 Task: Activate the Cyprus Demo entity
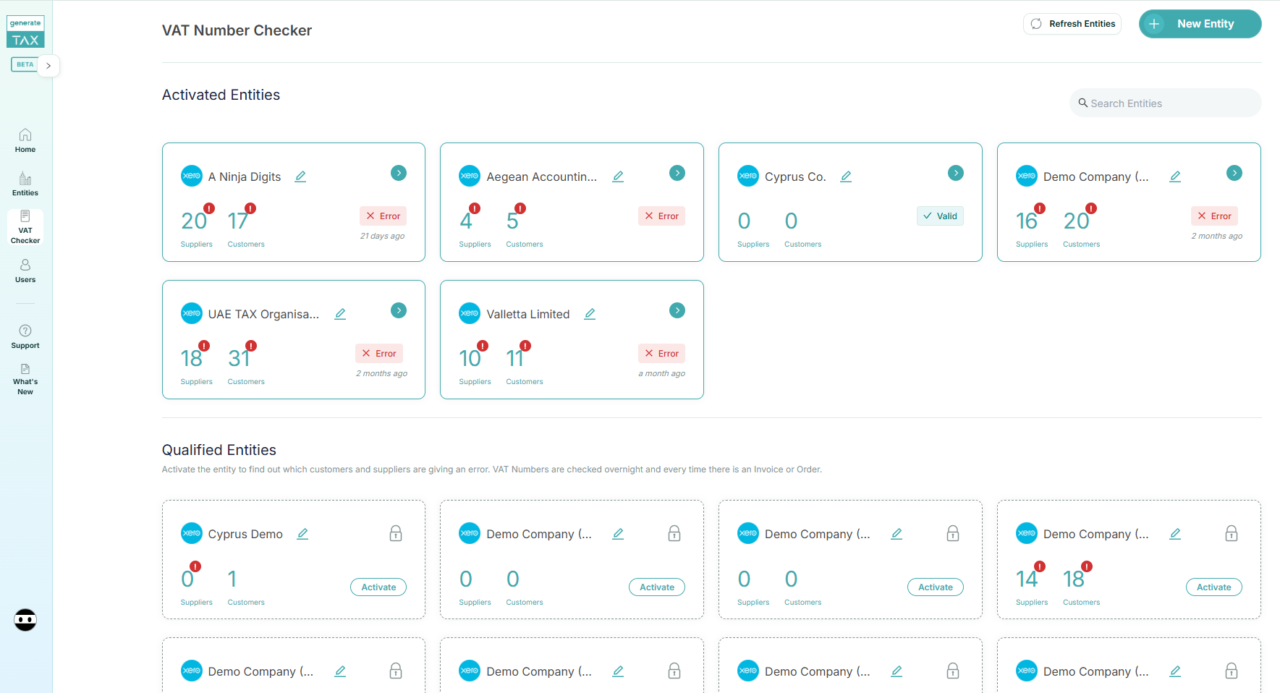tap(378, 587)
